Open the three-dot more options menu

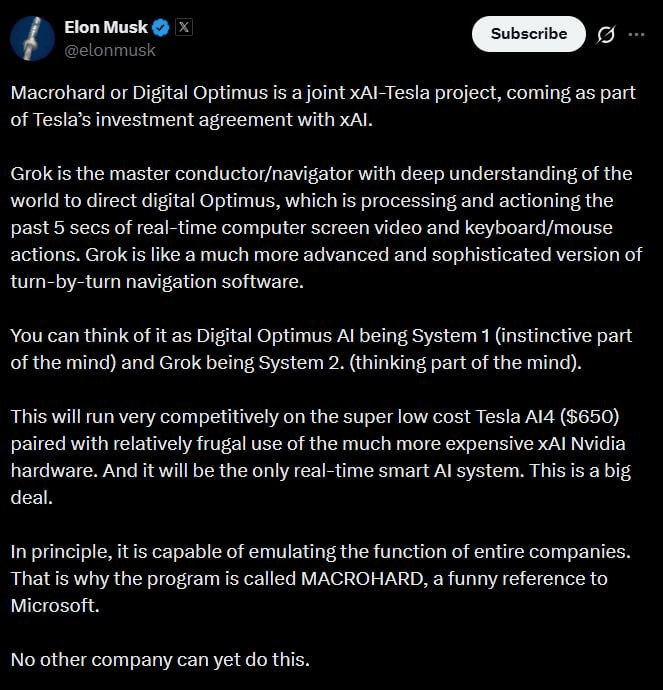click(x=636, y=35)
